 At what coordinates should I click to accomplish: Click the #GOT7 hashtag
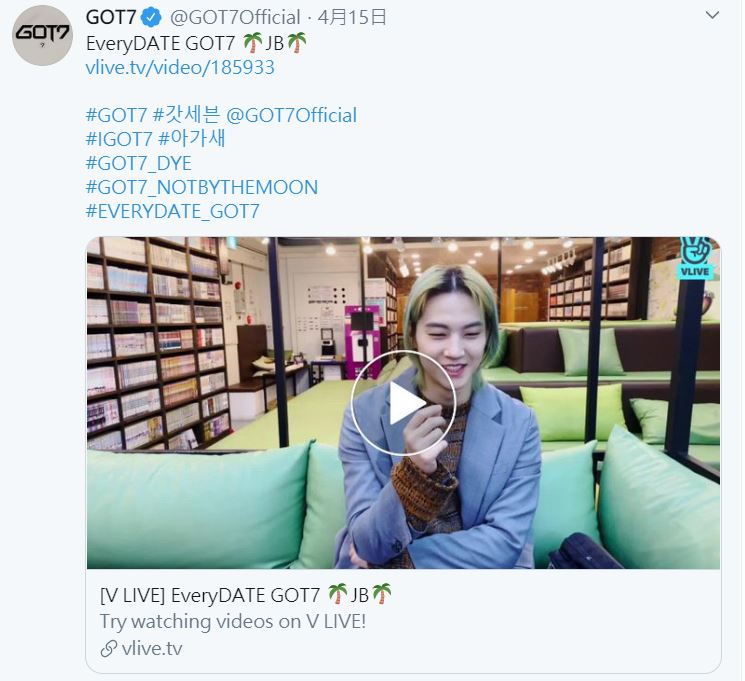click(x=116, y=115)
